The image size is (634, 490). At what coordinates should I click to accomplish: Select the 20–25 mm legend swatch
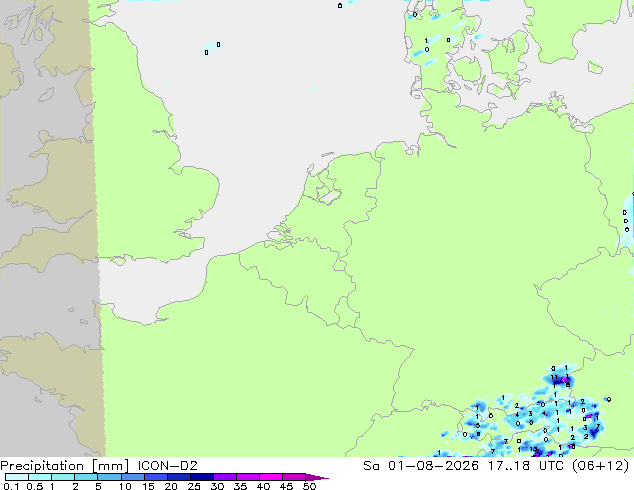[178, 477]
